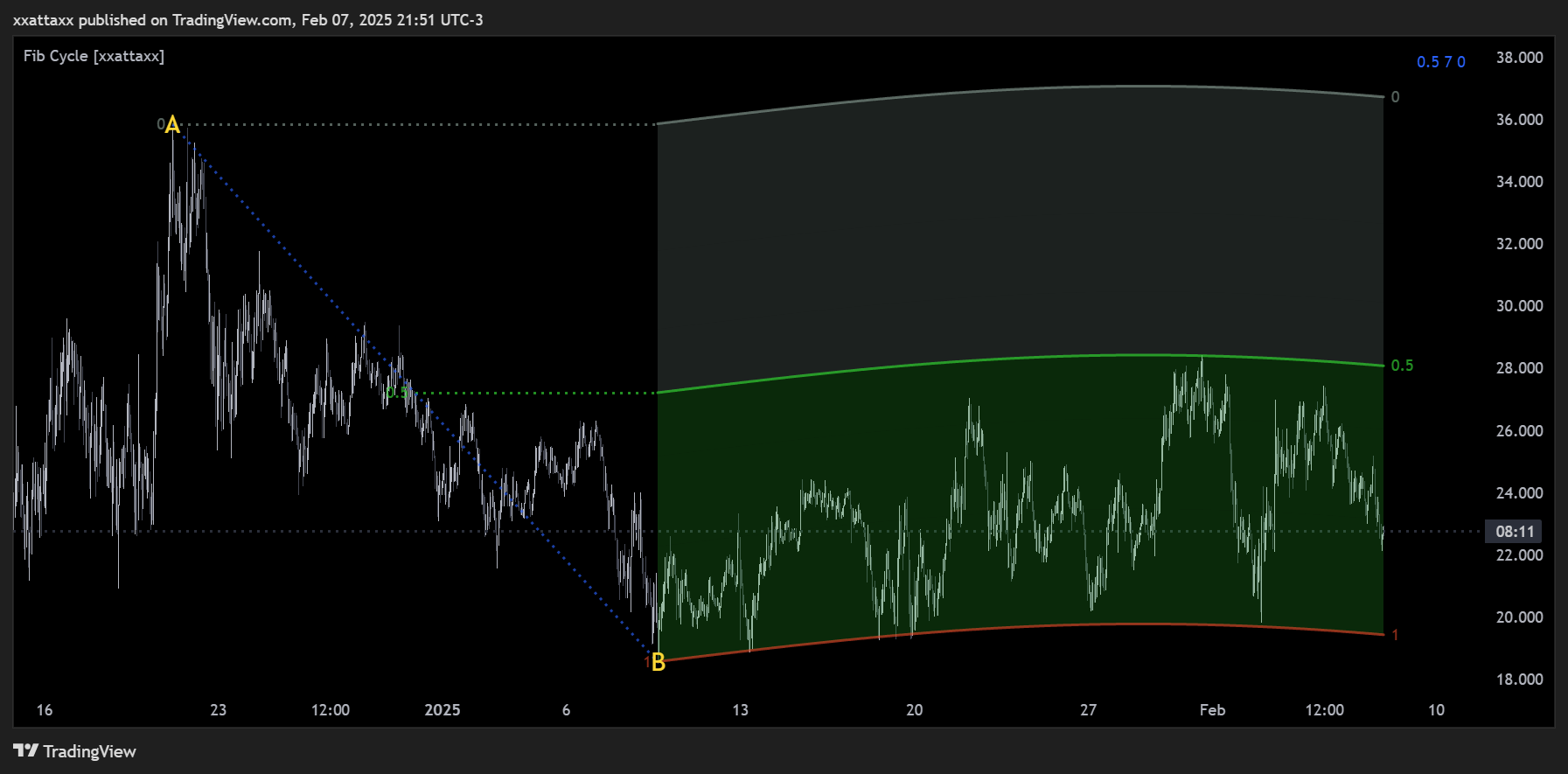Click the Feb label on time axis
This screenshot has height=774, width=1568.
coord(1212,710)
